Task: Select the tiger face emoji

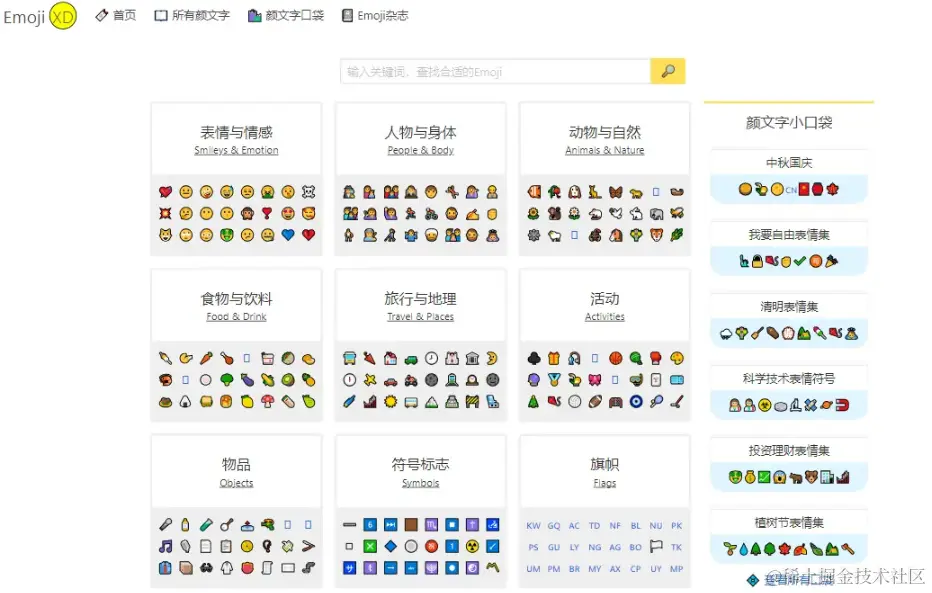Action: point(656,235)
